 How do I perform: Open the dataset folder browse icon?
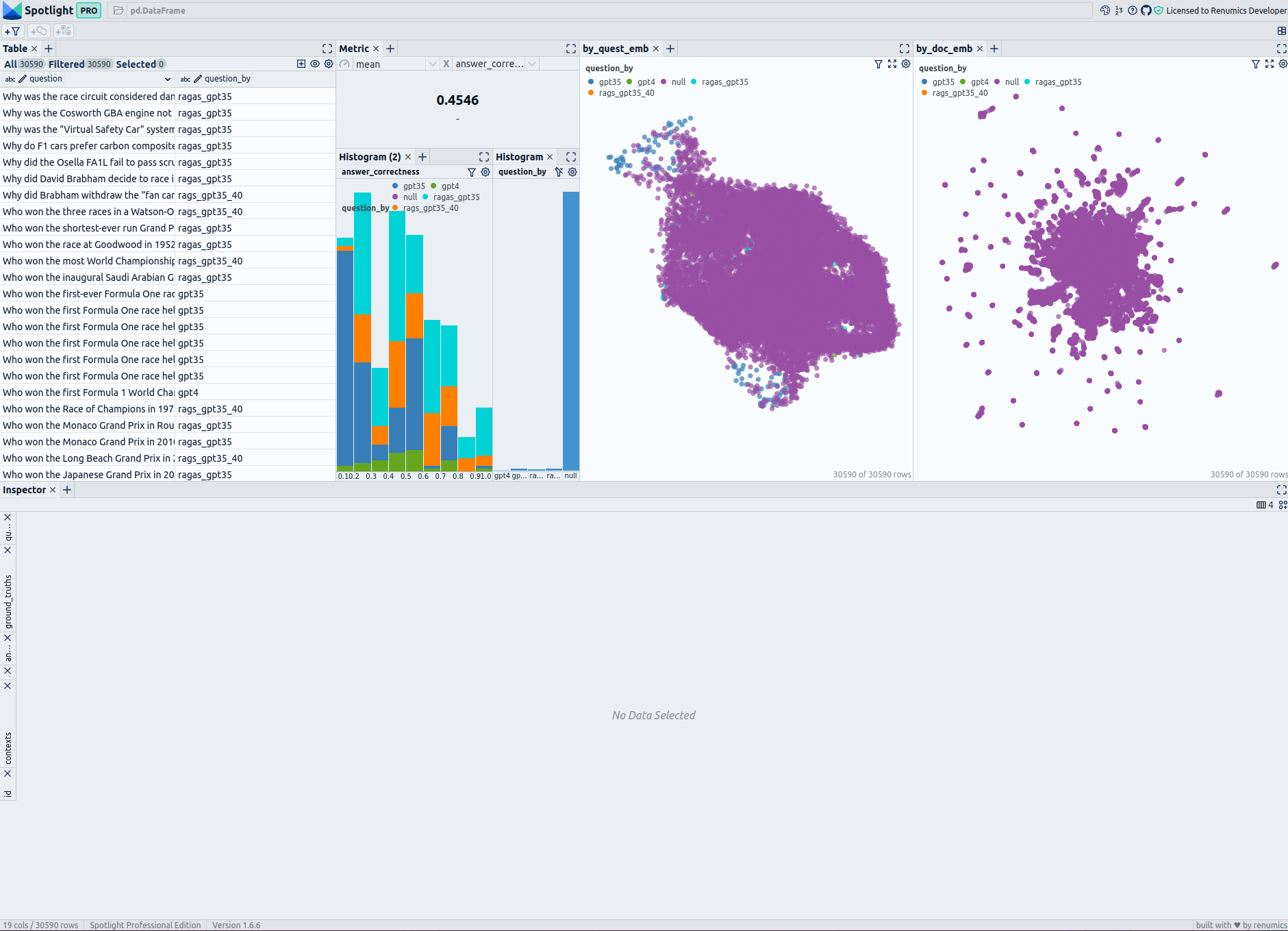118,10
